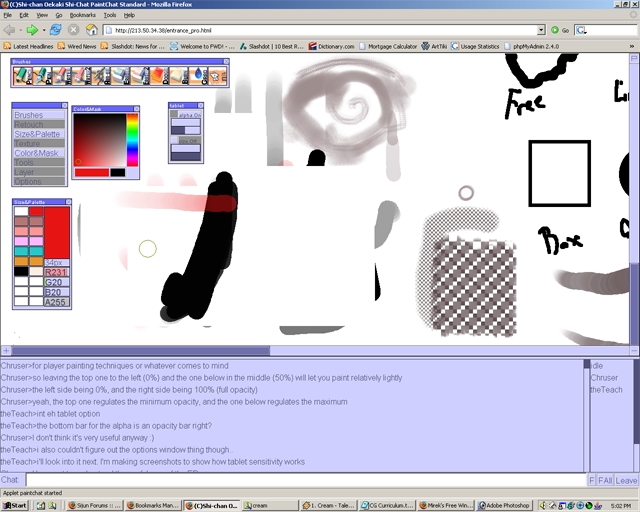This screenshot has width=640, height=512.
Task: Close the Brushes palette window
Action: tap(226, 62)
